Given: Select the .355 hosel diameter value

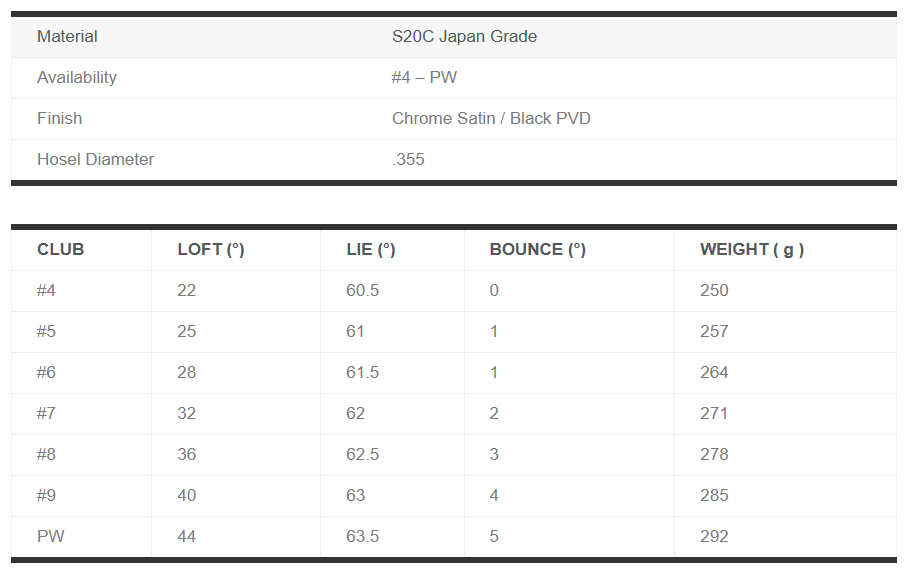Looking at the screenshot, I should click(408, 160).
